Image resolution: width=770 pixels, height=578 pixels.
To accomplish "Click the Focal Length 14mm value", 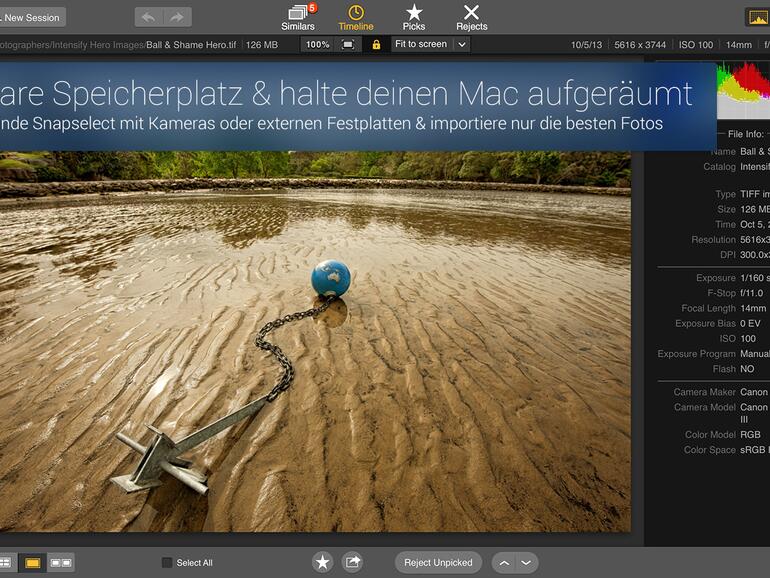I will (x=753, y=308).
